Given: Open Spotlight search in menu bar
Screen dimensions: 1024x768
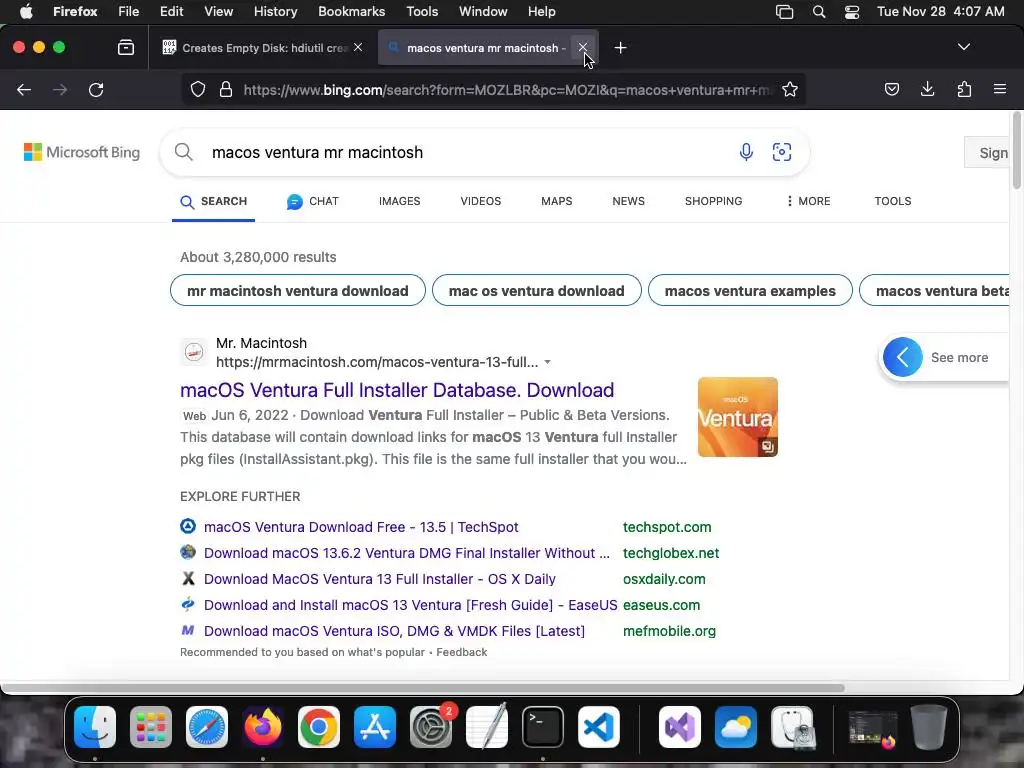Looking at the screenshot, I should coord(818,12).
